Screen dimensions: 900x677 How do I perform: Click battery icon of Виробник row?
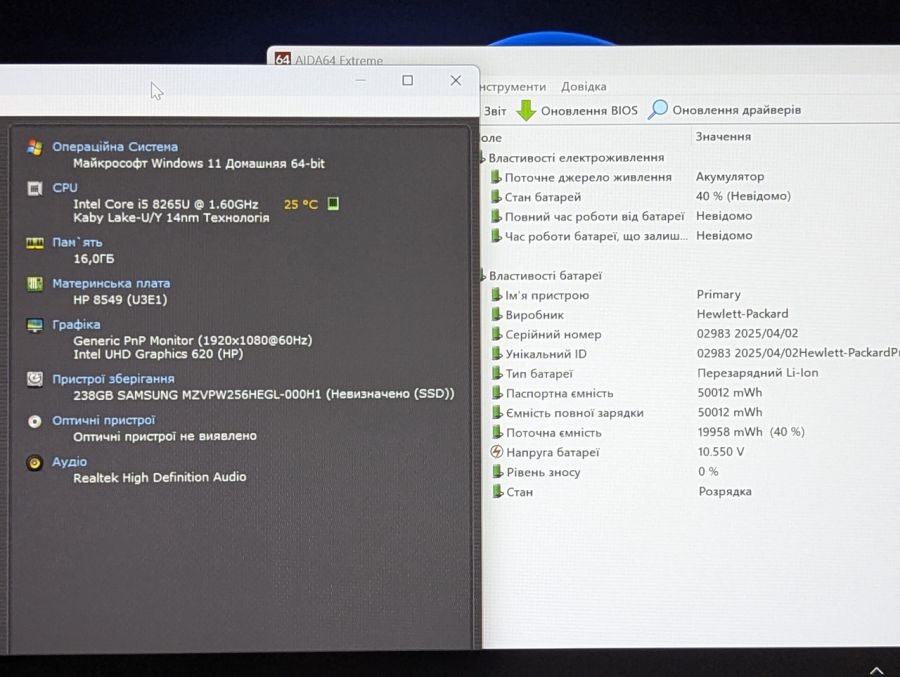pos(496,315)
